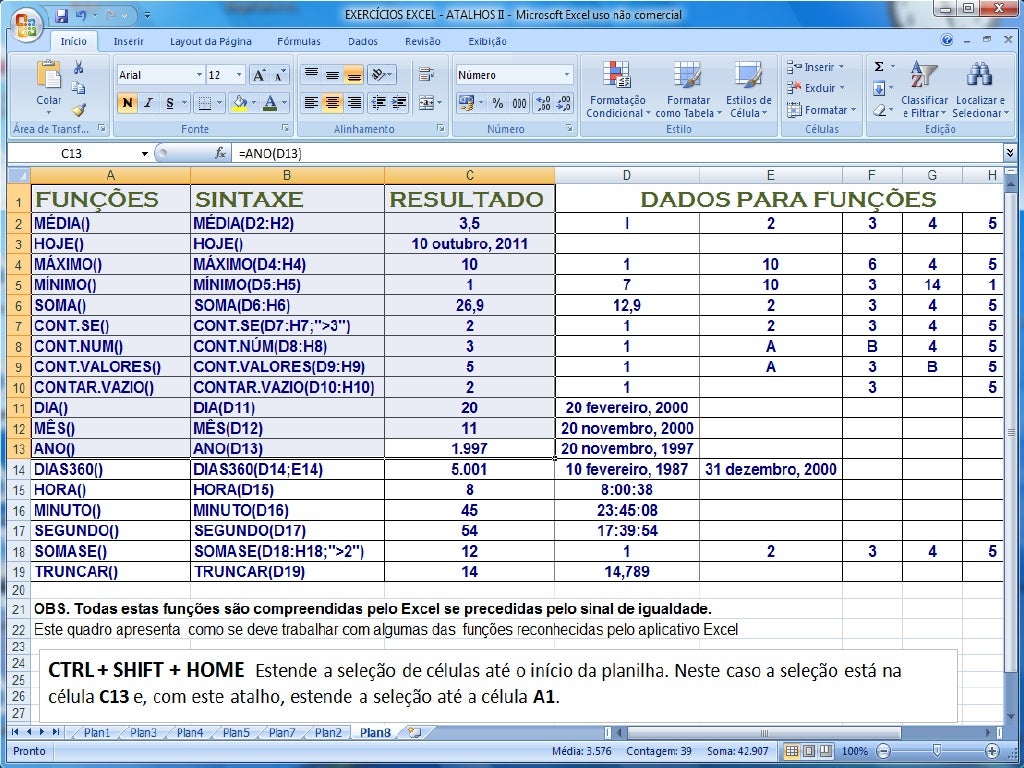Switch to Exibição ribbon tab
The image size is (1024, 768).
point(487,41)
